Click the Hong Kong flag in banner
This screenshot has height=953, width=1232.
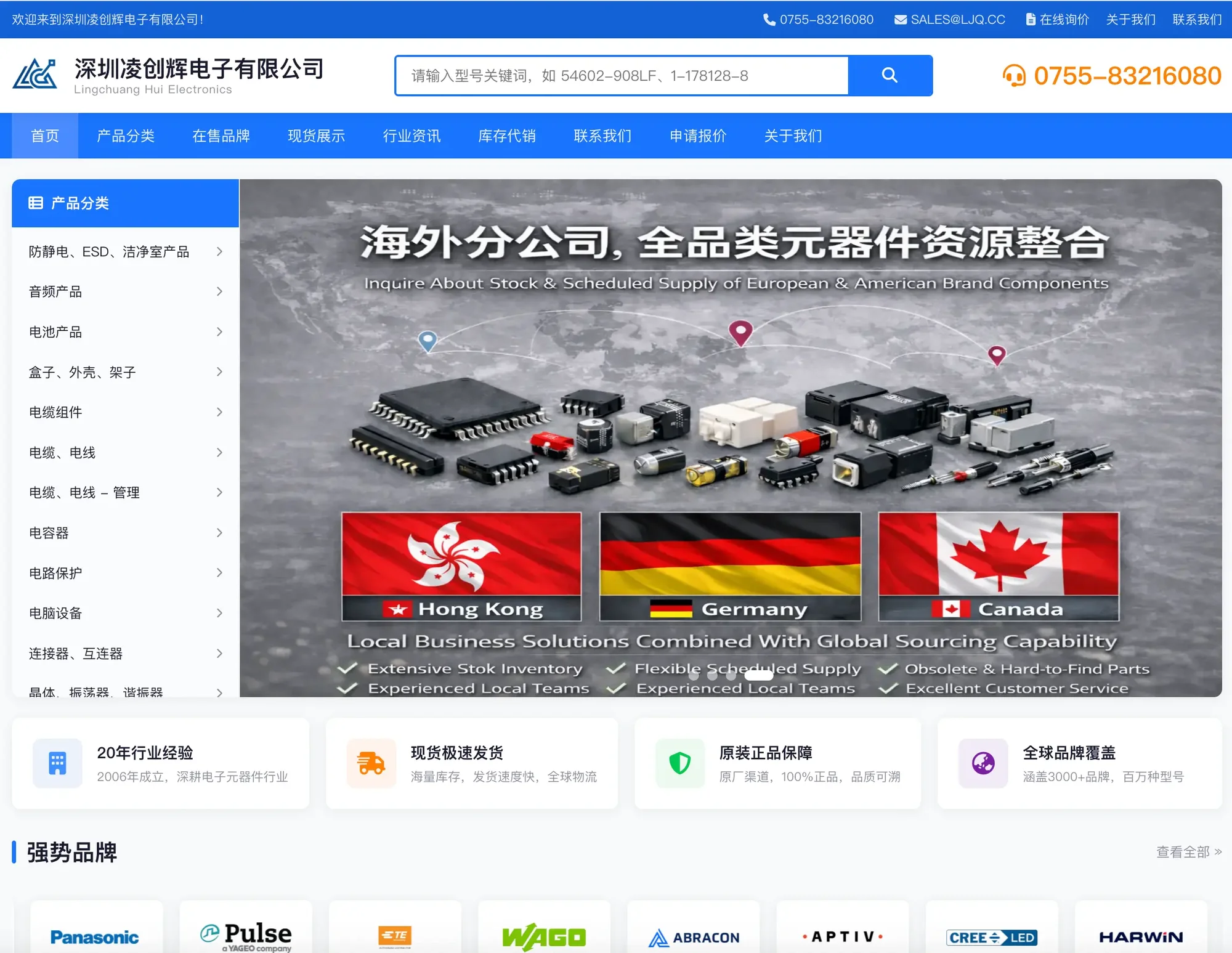[461, 554]
